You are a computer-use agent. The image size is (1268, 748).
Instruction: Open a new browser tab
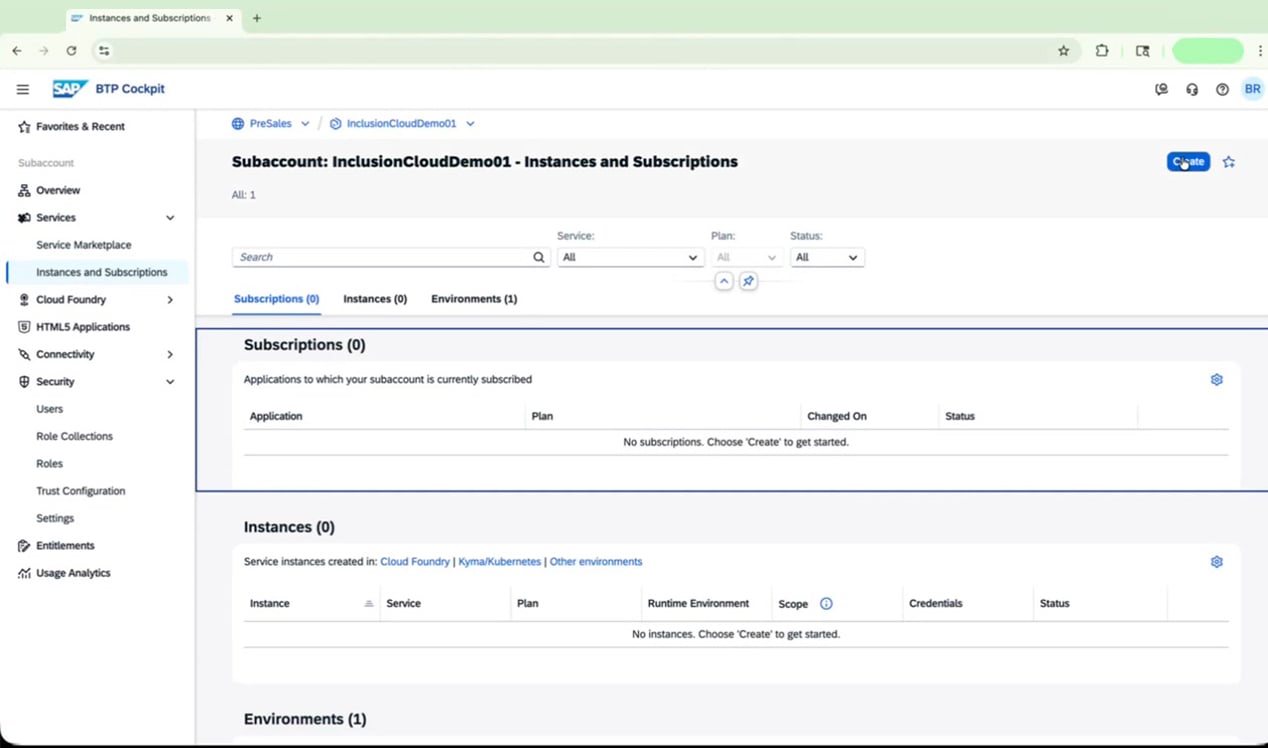click(x=257, y=18)
